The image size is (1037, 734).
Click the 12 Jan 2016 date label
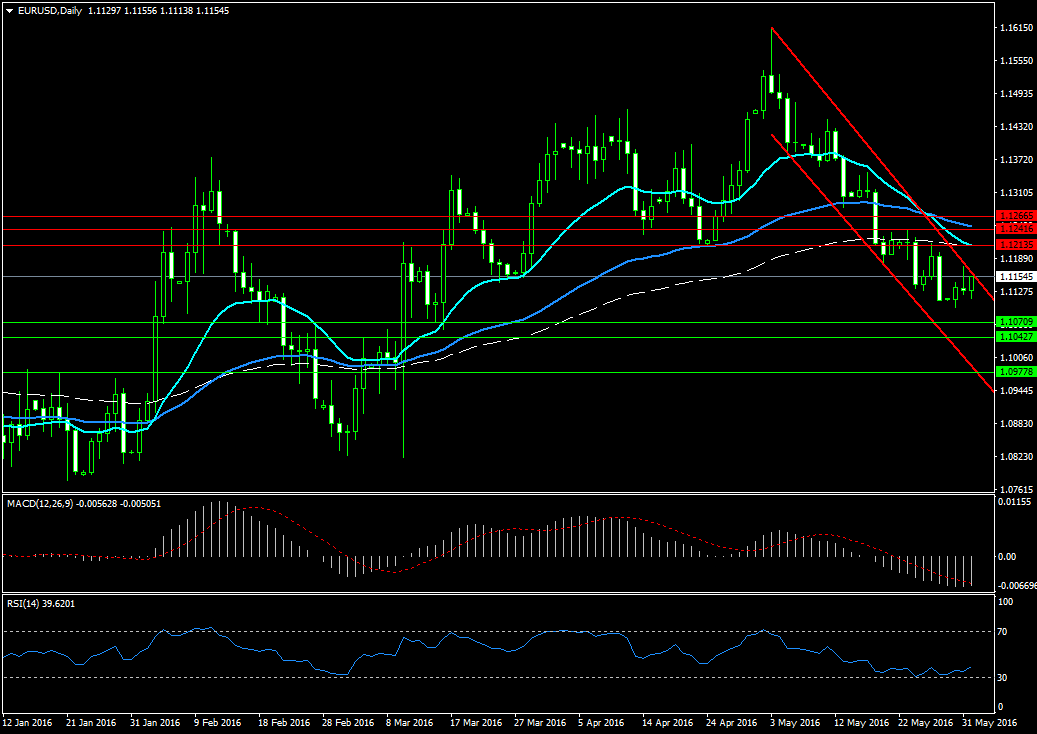27,722
